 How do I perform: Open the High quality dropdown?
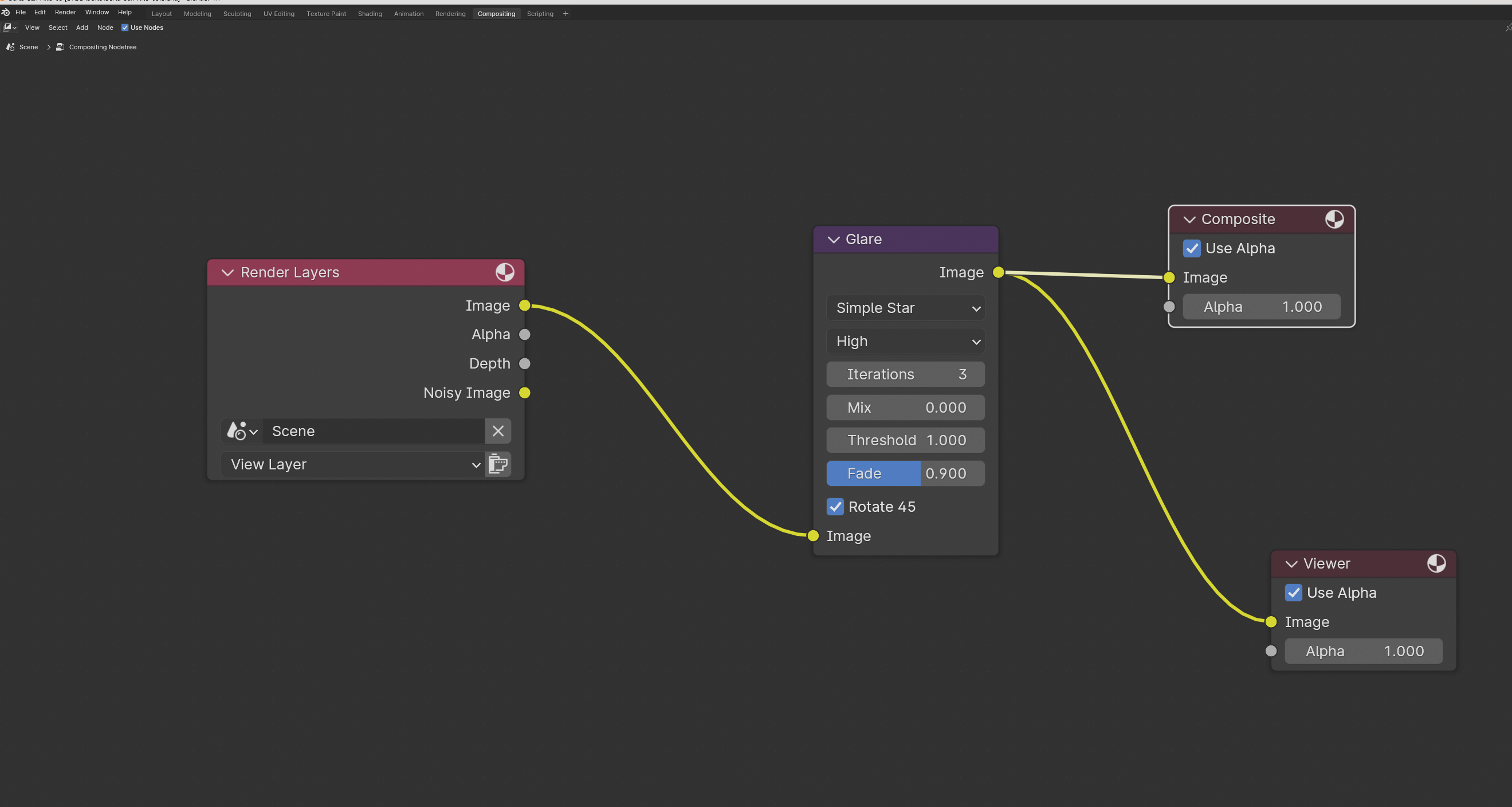pos(905,341)
